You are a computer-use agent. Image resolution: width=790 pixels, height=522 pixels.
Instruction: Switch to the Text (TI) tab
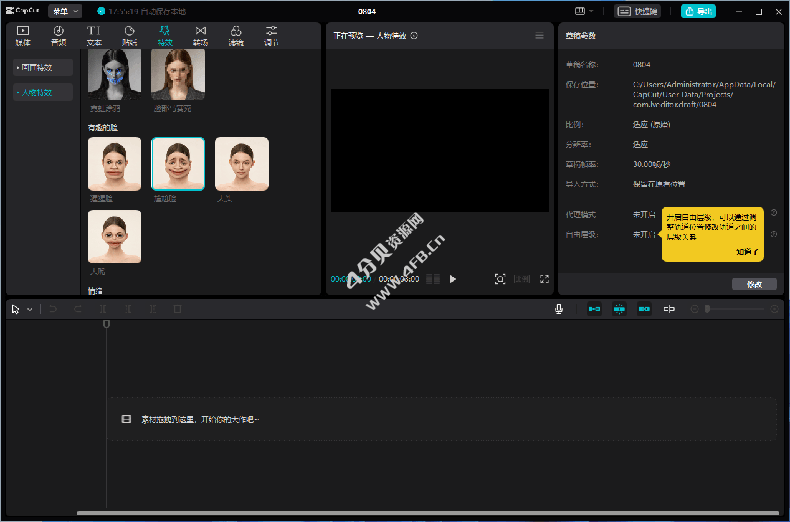[94, 36]
